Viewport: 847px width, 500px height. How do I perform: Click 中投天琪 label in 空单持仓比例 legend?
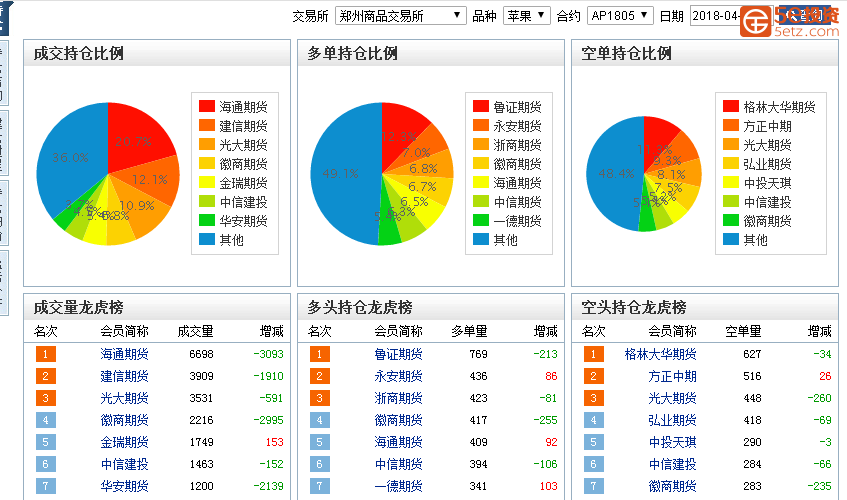(x=767, y=183)
